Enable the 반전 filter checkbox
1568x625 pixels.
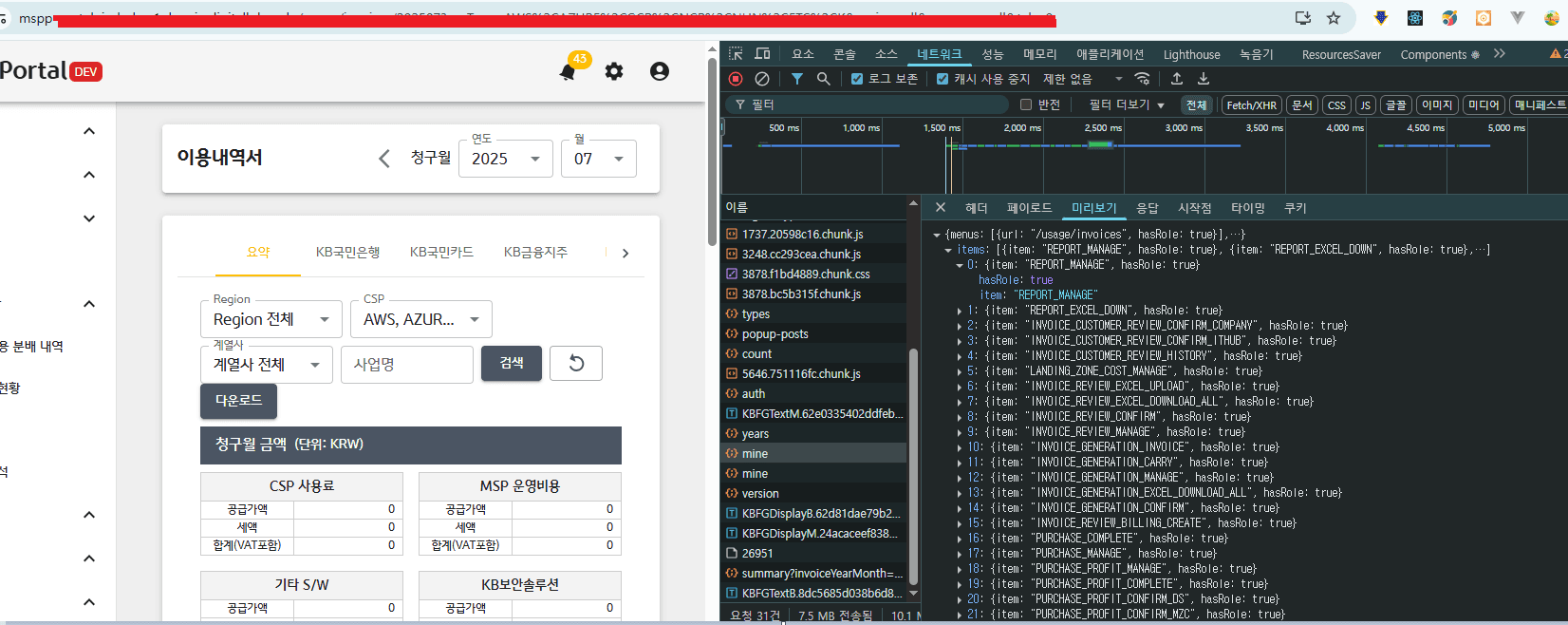(x=1025, y=104)
